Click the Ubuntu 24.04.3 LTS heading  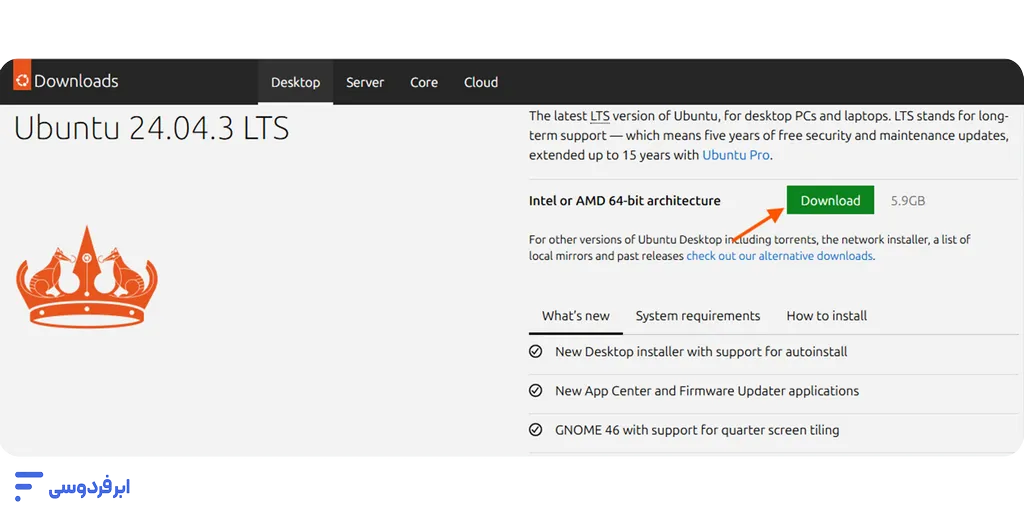pyautogui.click(x=152, y=127)
